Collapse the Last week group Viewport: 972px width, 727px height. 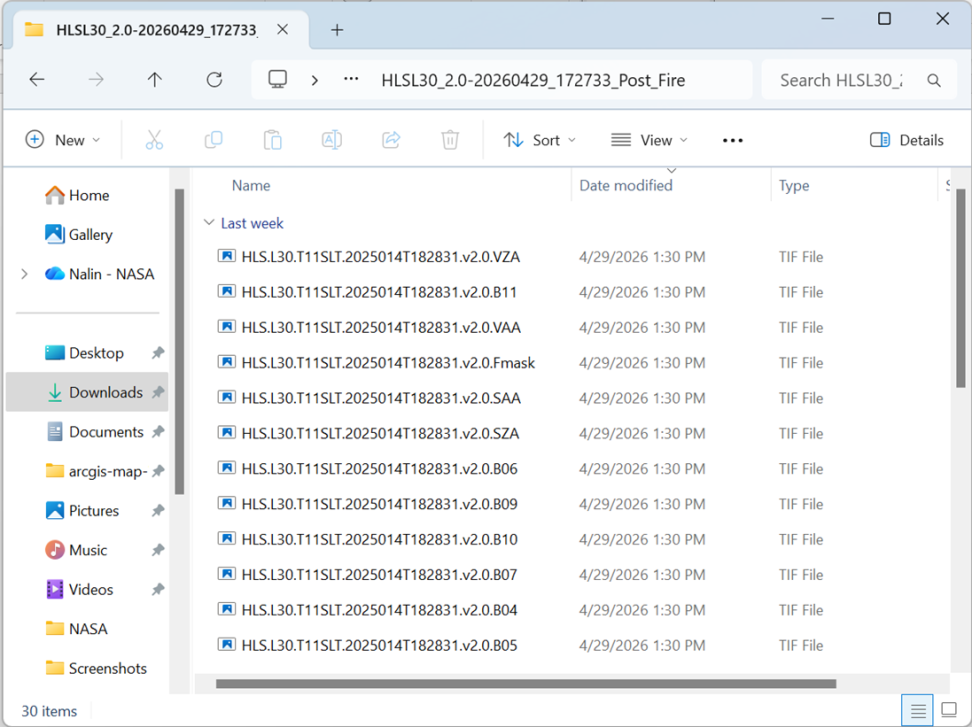tap(209, 223)
